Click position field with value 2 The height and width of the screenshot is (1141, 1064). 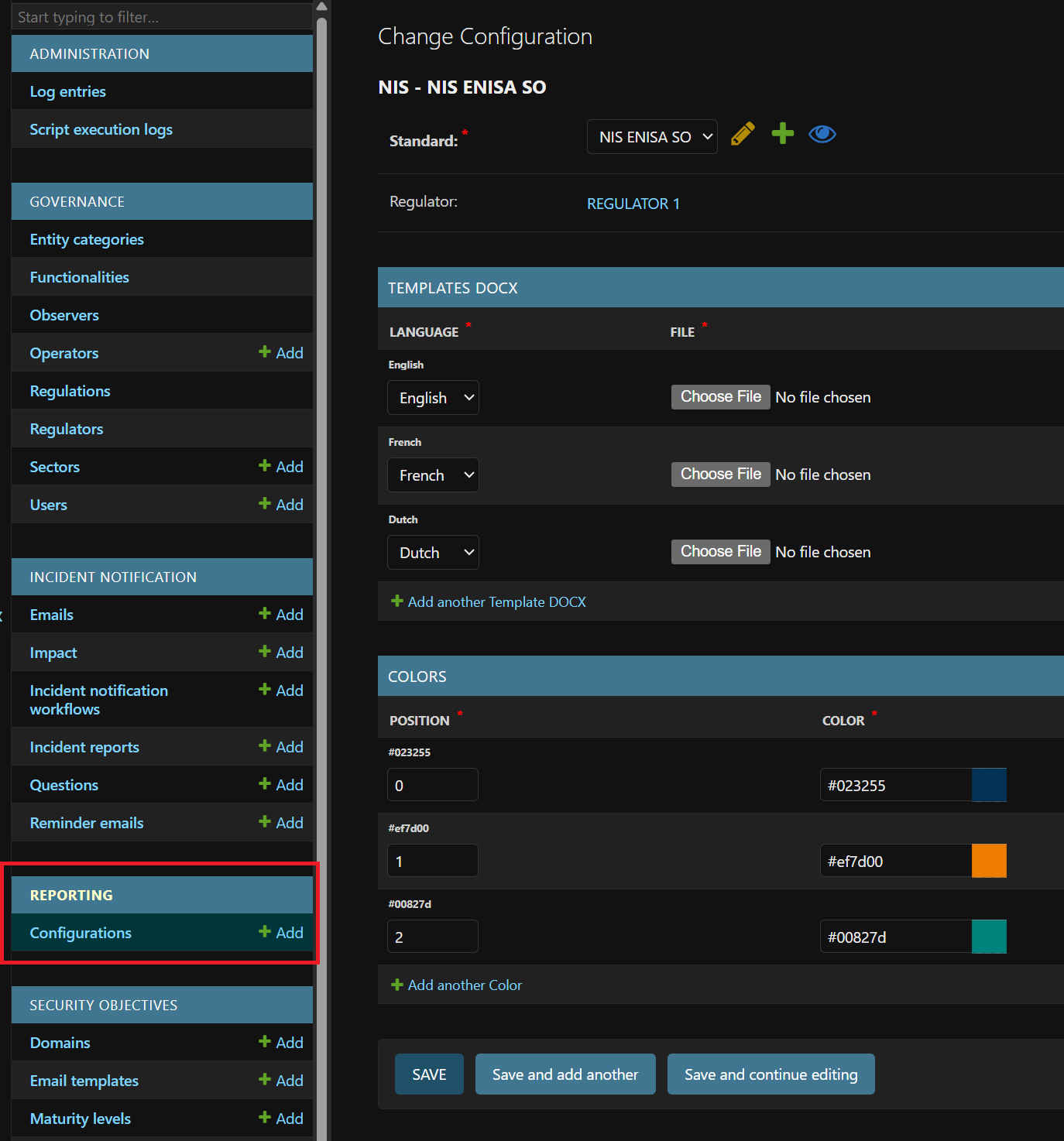[433, 937]
